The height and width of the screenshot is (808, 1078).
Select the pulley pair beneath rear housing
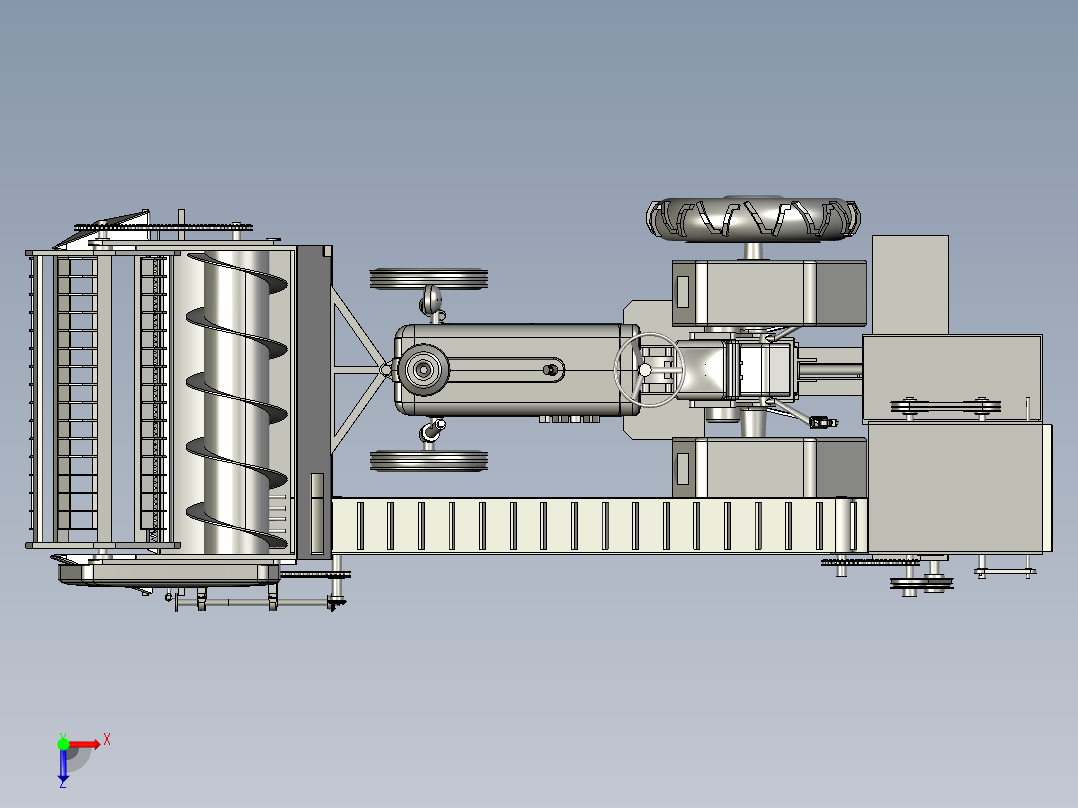click(921, 585)
